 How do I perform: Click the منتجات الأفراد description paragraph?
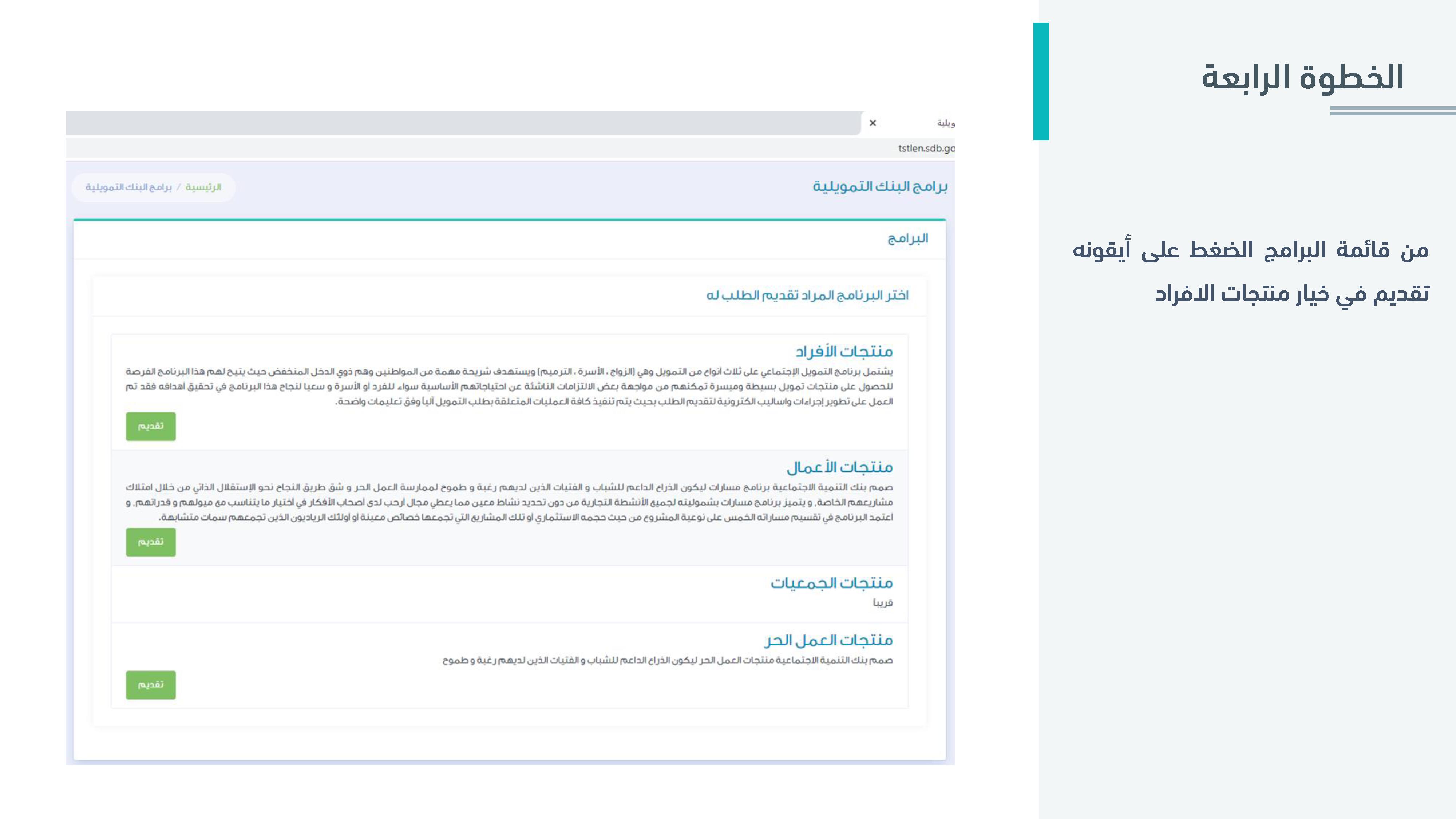(x=509, y=387)
